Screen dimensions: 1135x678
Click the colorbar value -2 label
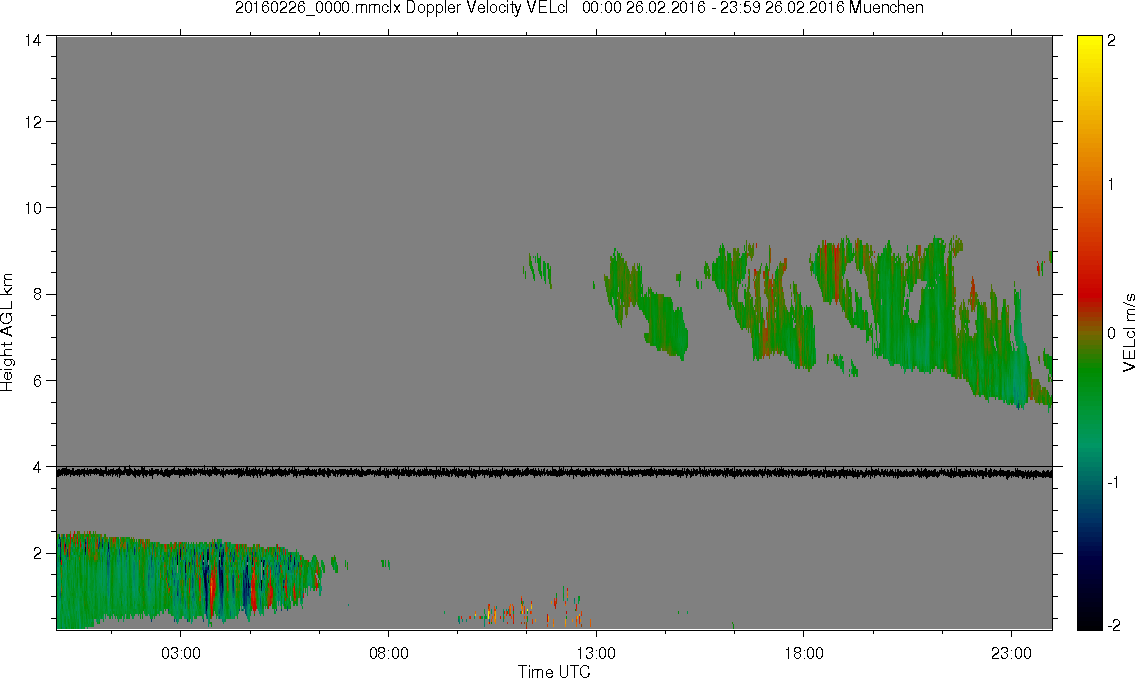[x=1113, y=625]
